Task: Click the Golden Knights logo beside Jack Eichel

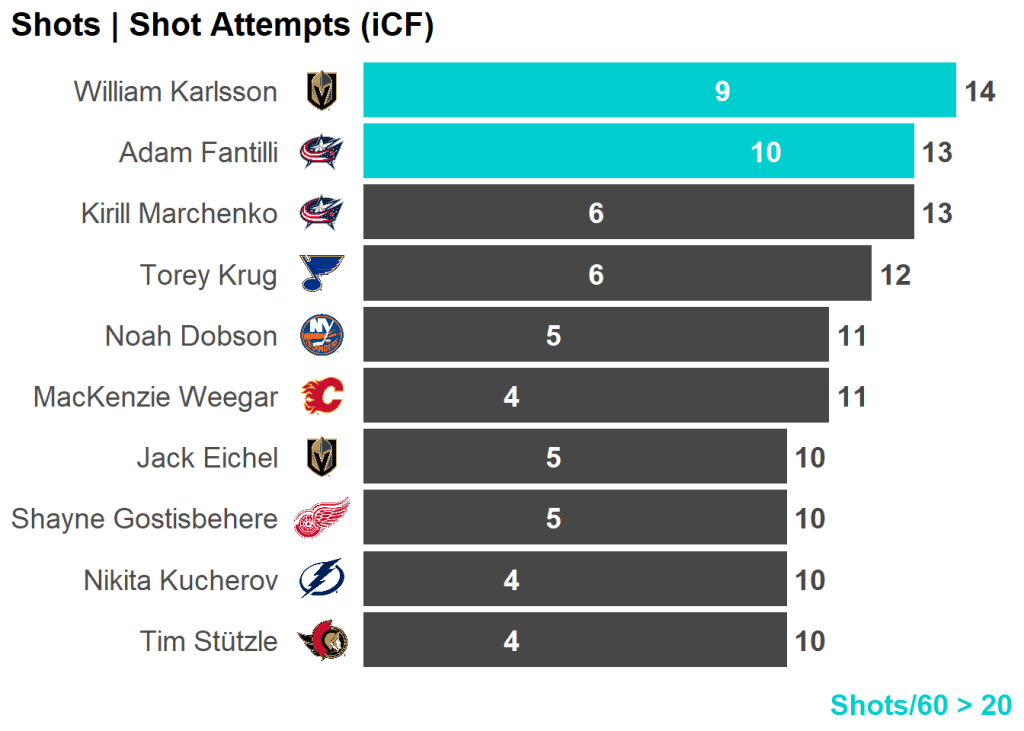Action: 322,458
